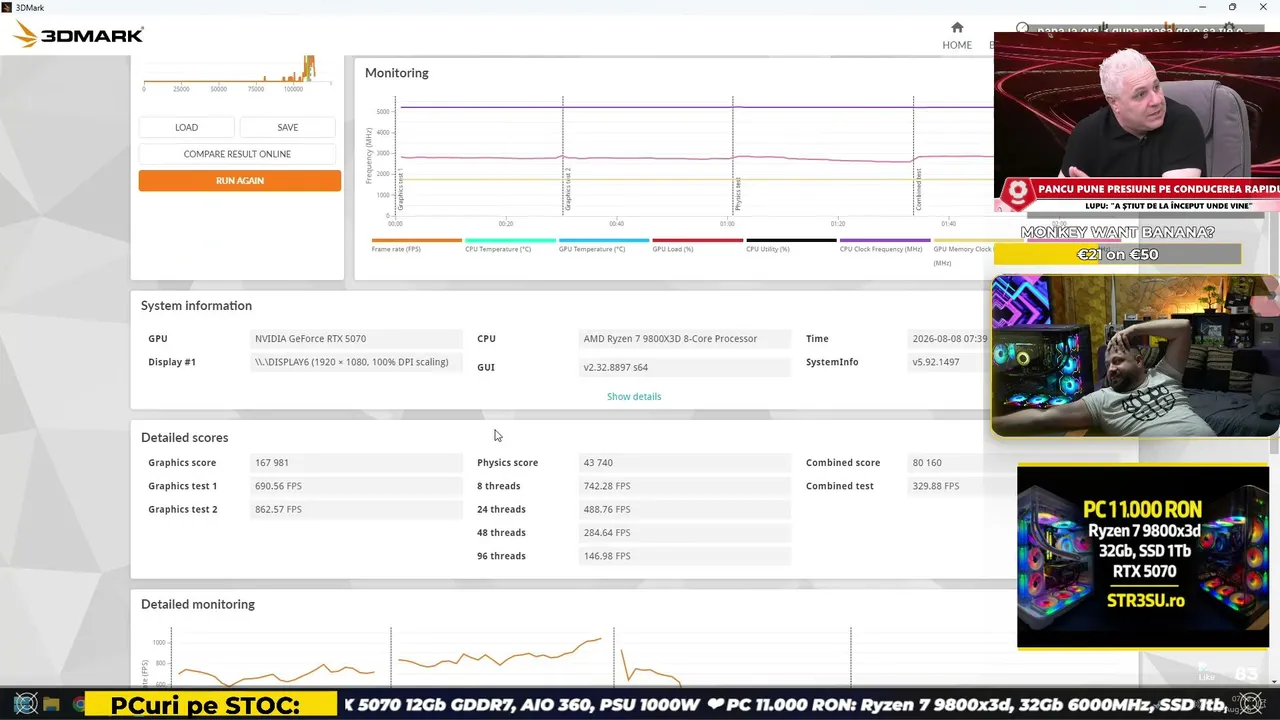Click the LOAD button
The width and height of the screenshot is (1280, 720).
pos(186,127)
